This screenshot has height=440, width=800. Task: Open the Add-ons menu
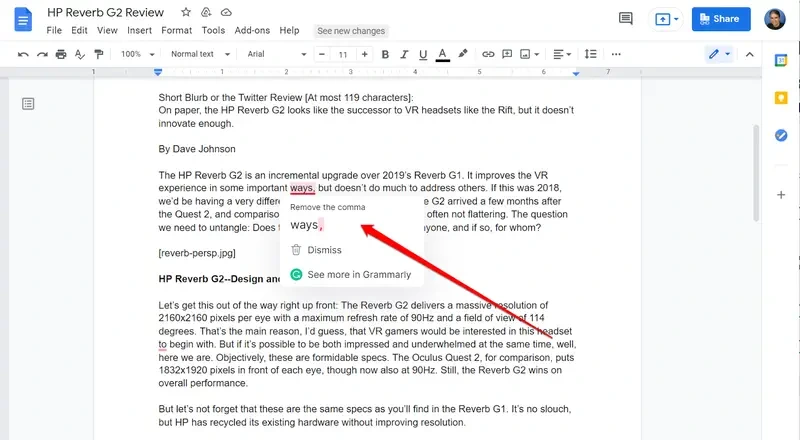tap(252, 31)
